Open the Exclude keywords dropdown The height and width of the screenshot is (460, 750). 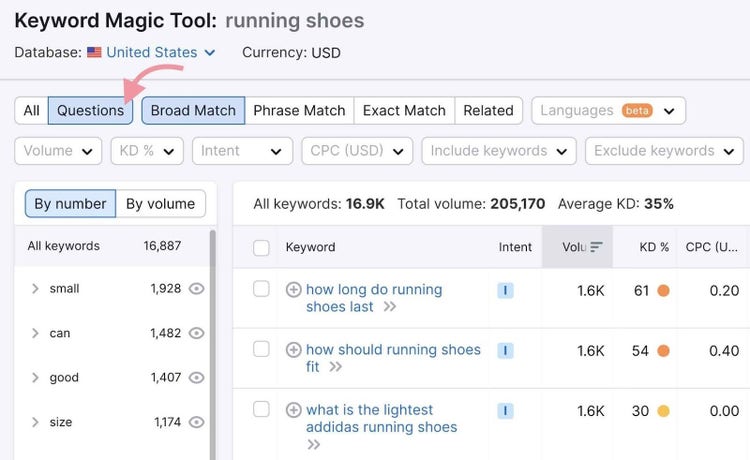tap(664, 151)
